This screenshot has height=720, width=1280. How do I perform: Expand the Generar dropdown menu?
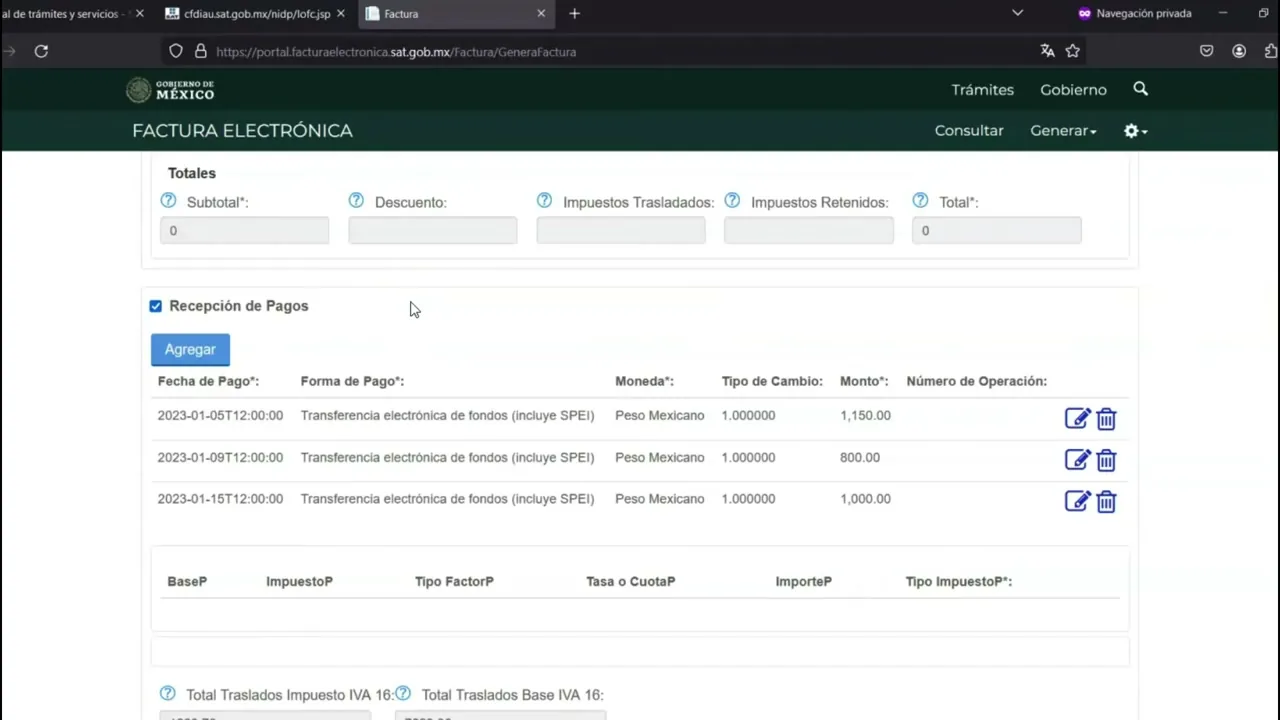pos(1063,131)
